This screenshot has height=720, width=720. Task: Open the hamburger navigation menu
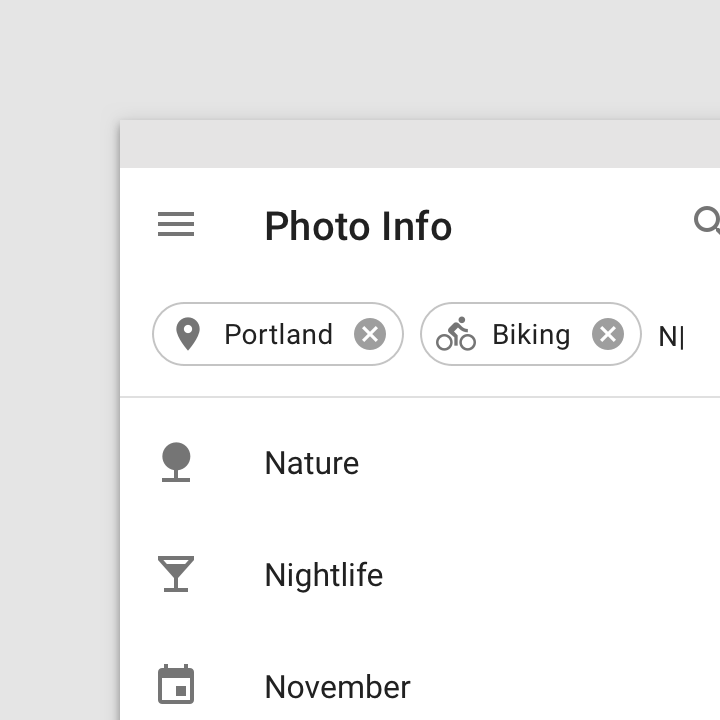[176, 224]
